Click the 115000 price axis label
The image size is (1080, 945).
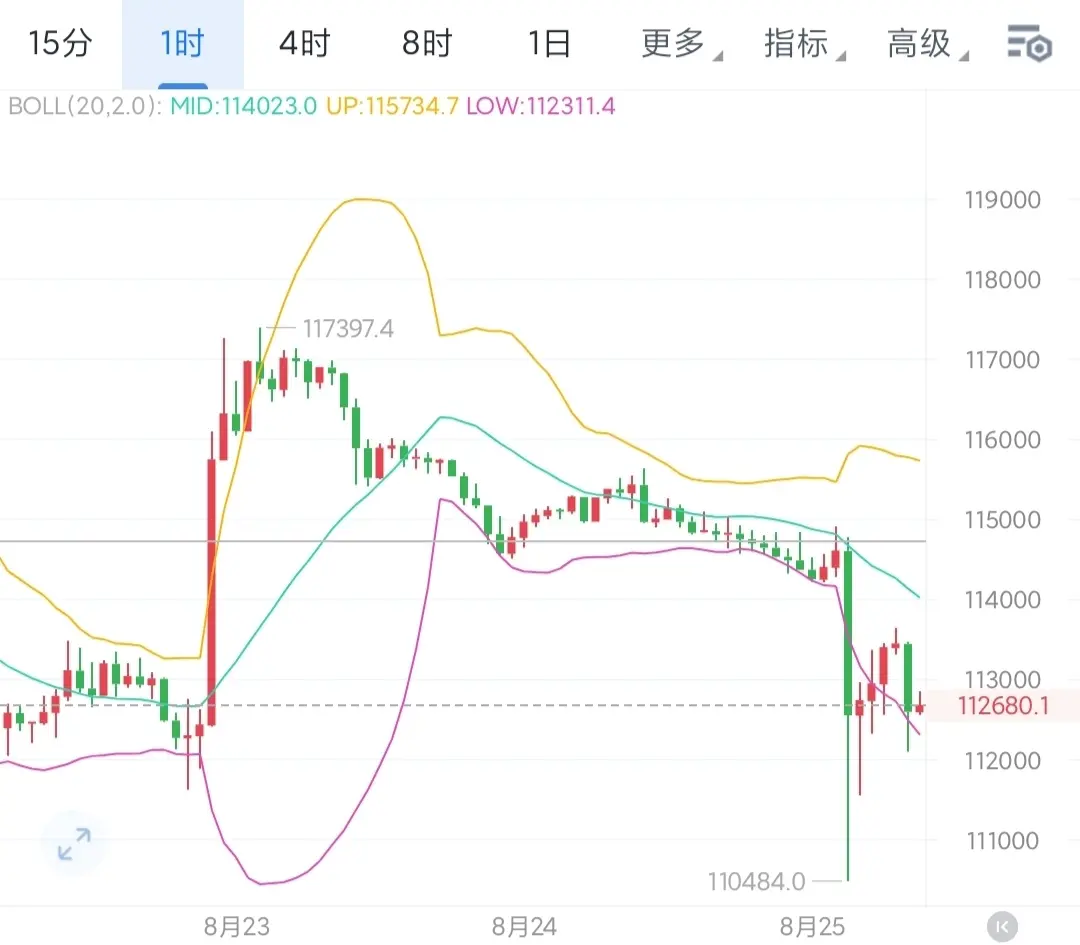coord(1002,519)
